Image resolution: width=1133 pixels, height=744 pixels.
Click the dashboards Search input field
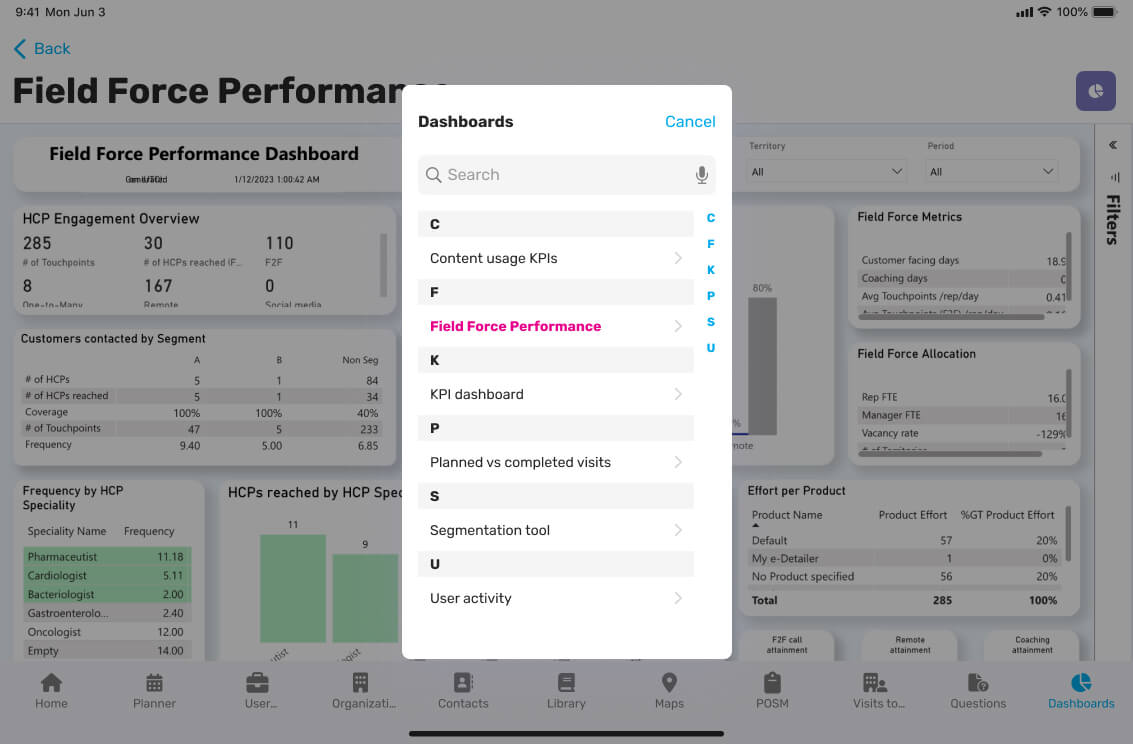(x=566, y=175)
